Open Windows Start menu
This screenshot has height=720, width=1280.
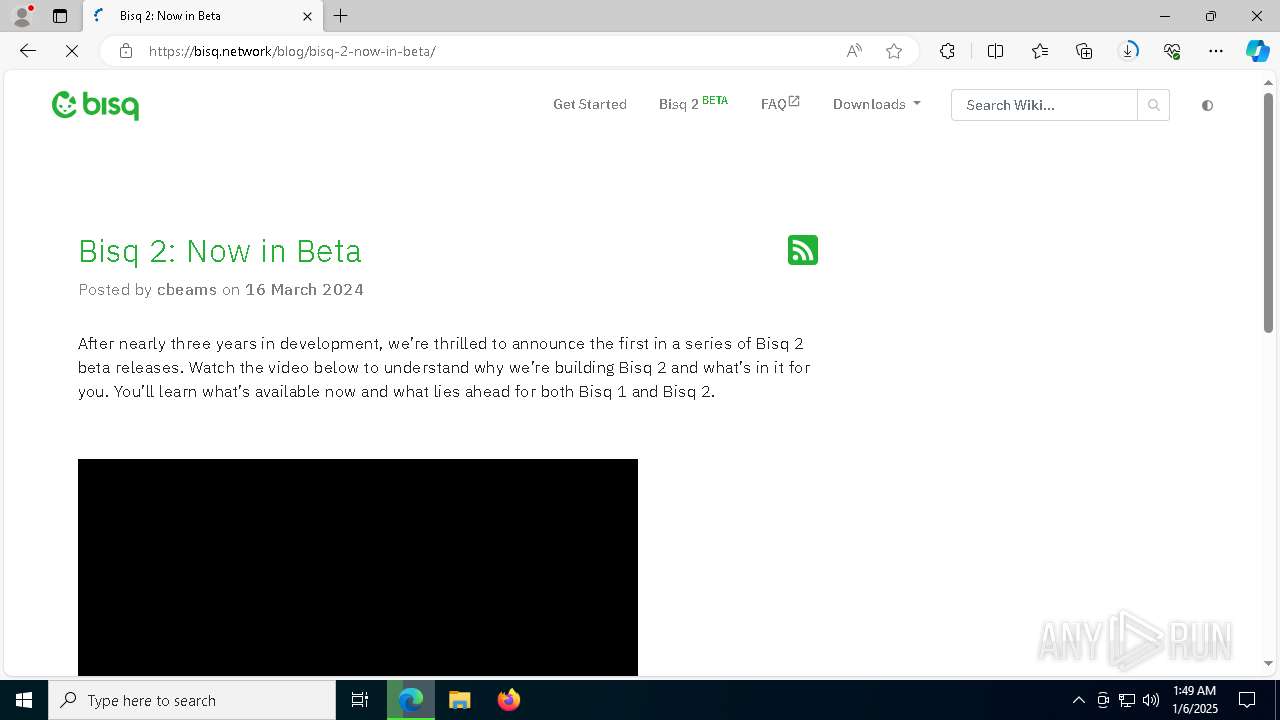pyautogui.click(x=24, y=700)
